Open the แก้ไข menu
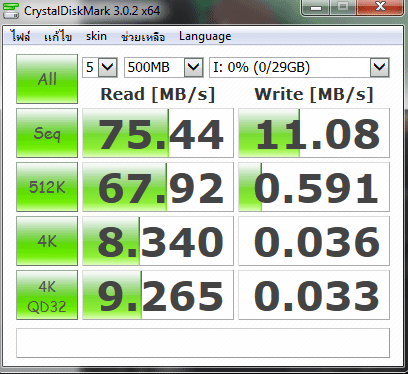The image size is (408, 374). pyautogui.click(x=58, y=36)
